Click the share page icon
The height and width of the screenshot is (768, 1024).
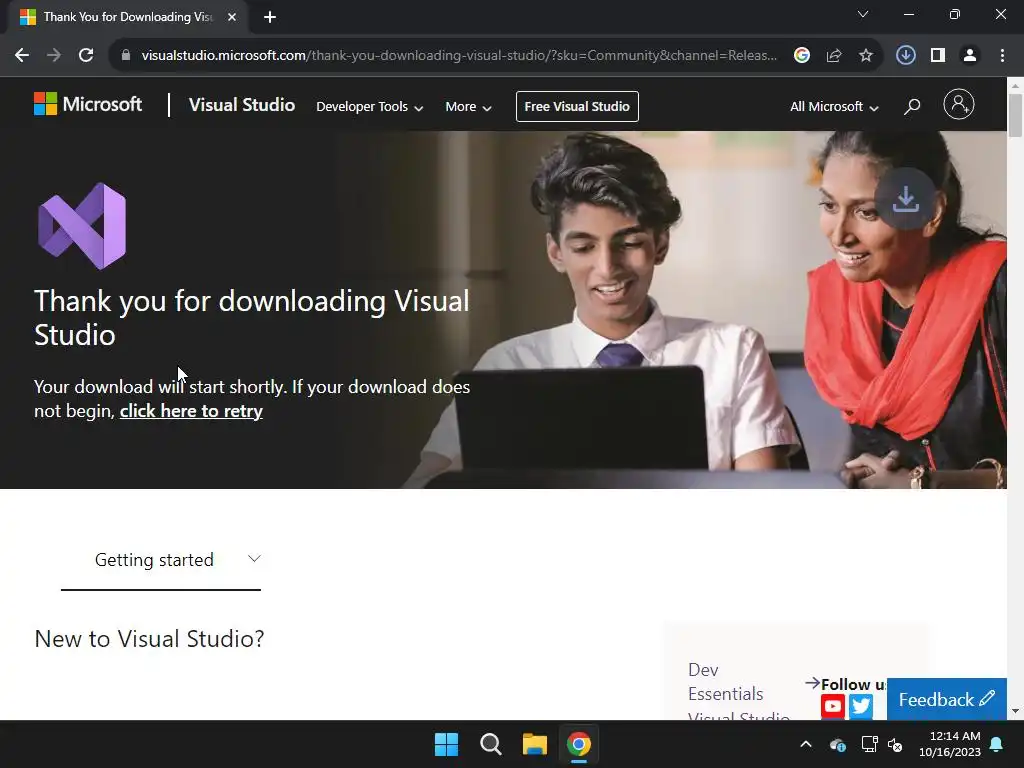coord(834,56)
